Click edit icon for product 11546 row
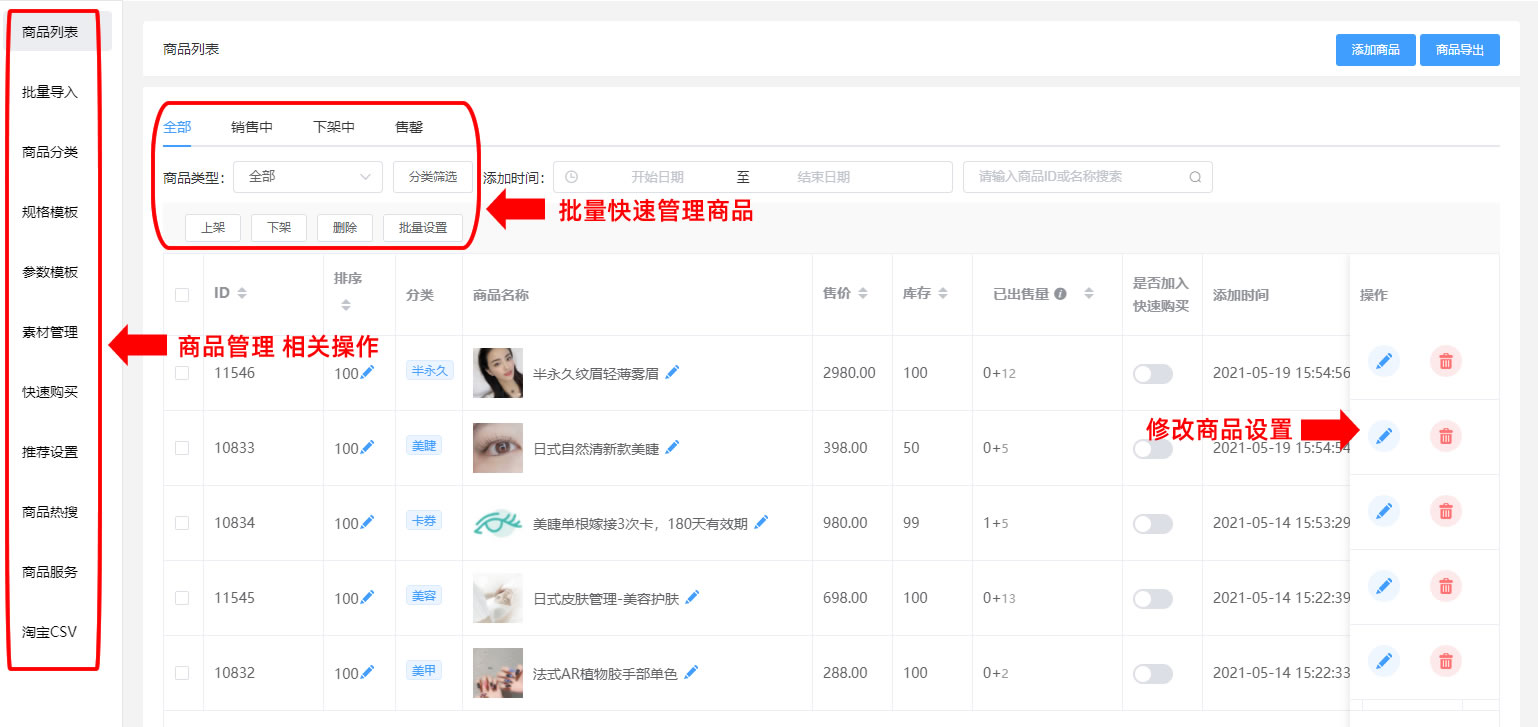Viewport: 1538px width, 727px height. 1384,361
